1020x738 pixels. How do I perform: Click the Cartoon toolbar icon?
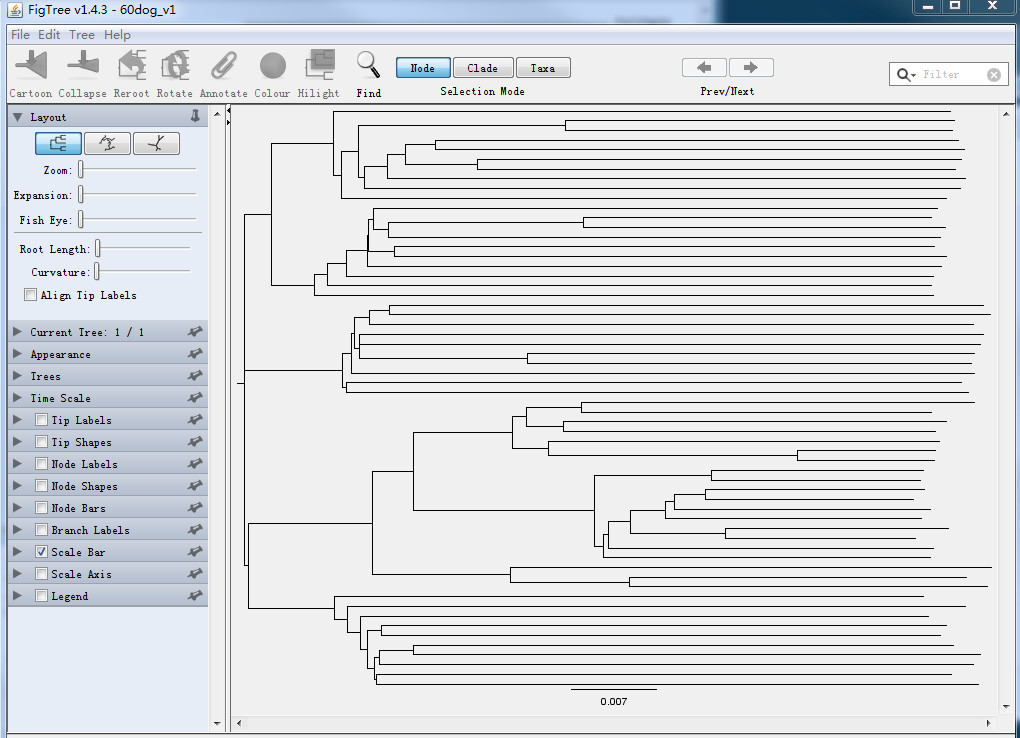pyautogui.click(x=31, y=65)
